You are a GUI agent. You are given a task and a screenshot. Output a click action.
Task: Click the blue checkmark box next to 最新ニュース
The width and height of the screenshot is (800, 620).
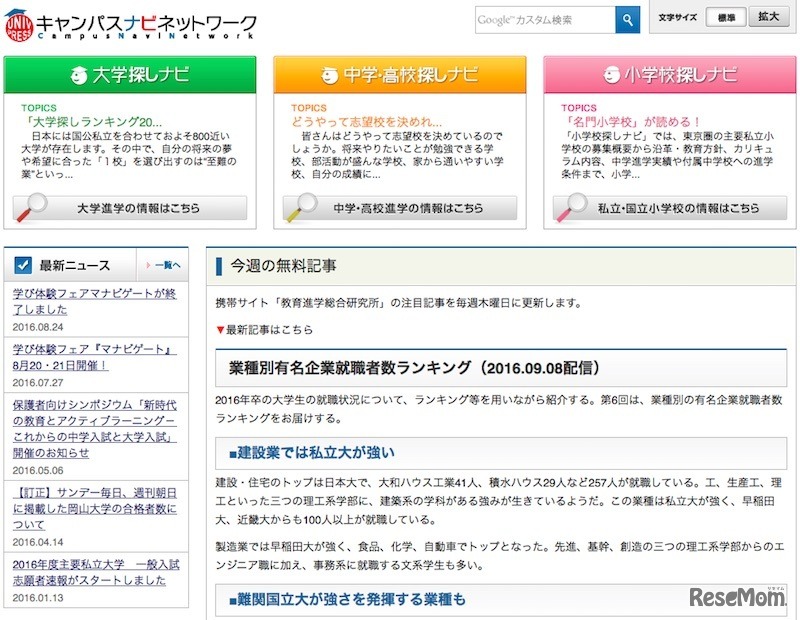pos(22,263)
